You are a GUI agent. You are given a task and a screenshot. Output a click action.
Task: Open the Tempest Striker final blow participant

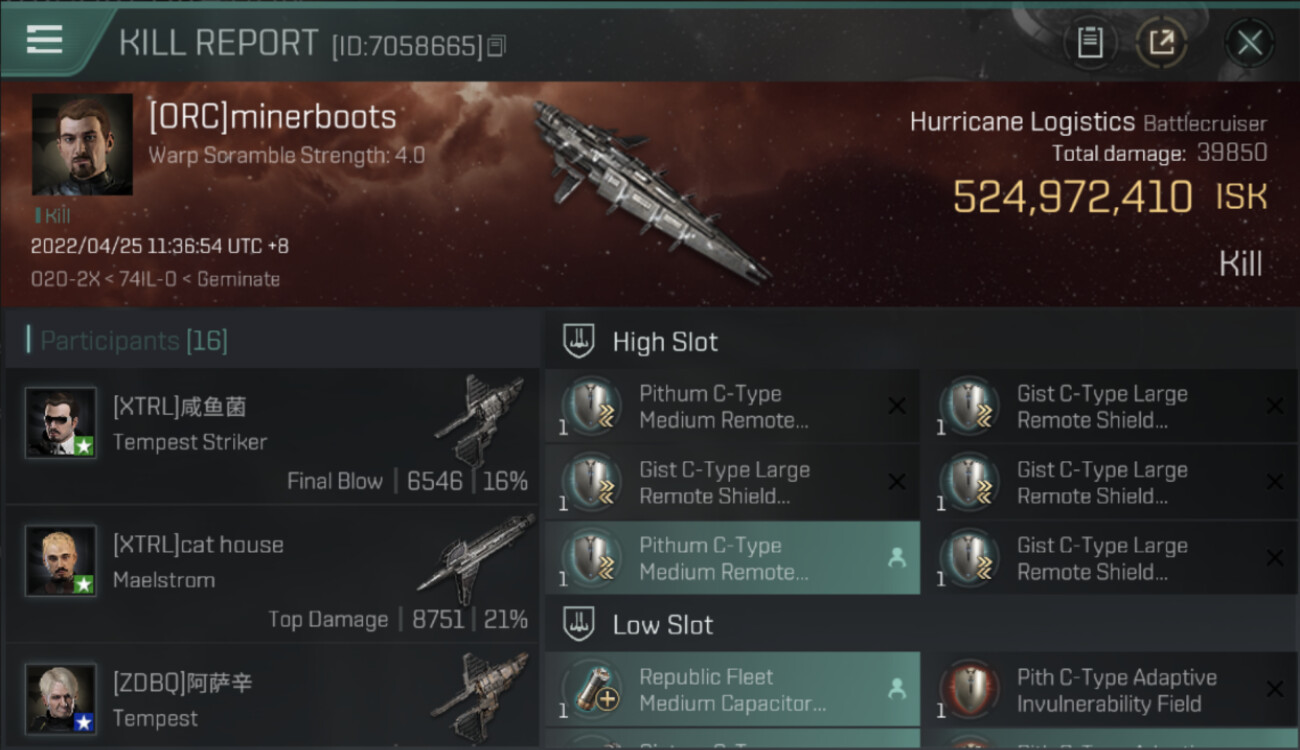pyautogui.click(x=272, y=436)
